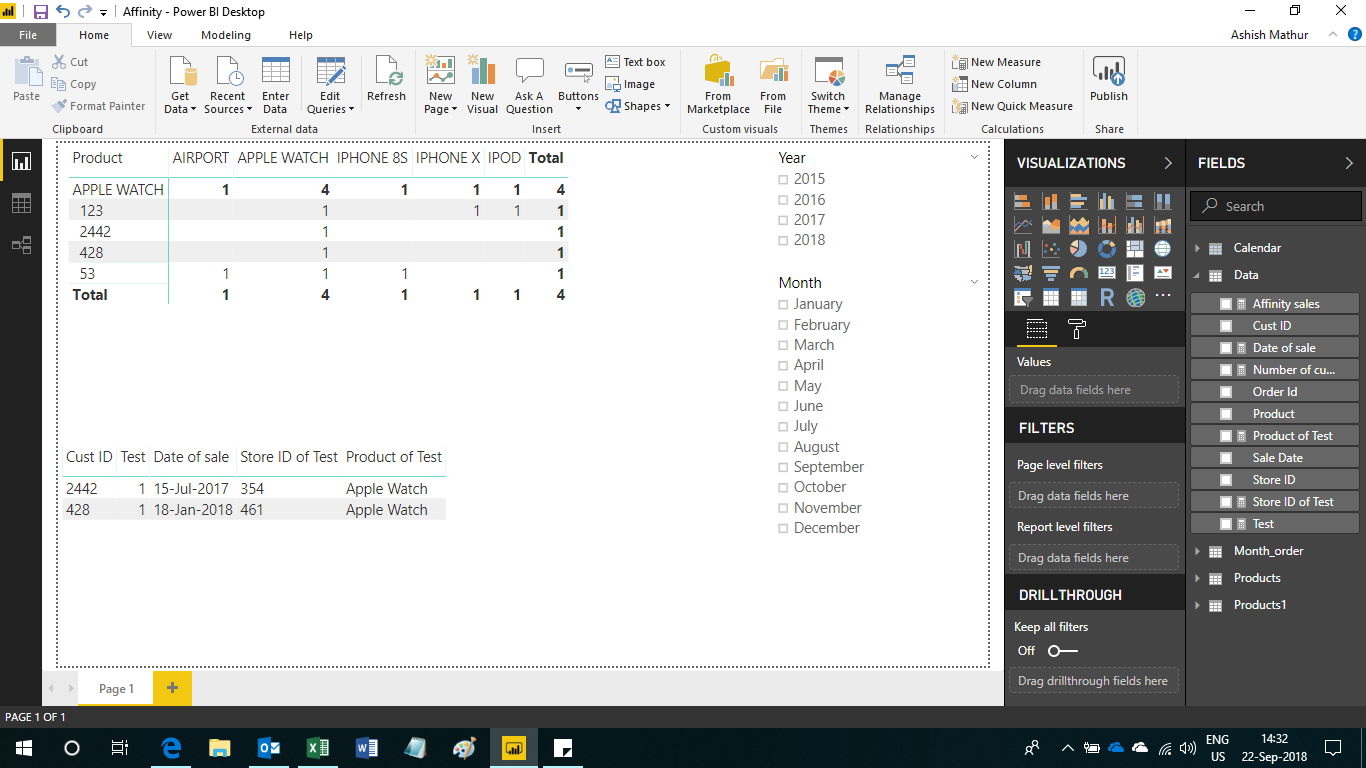Viewport: 1366px width, 768px height.
Task: Switch to Data view in left sidebar
Action: coord(21,203)
